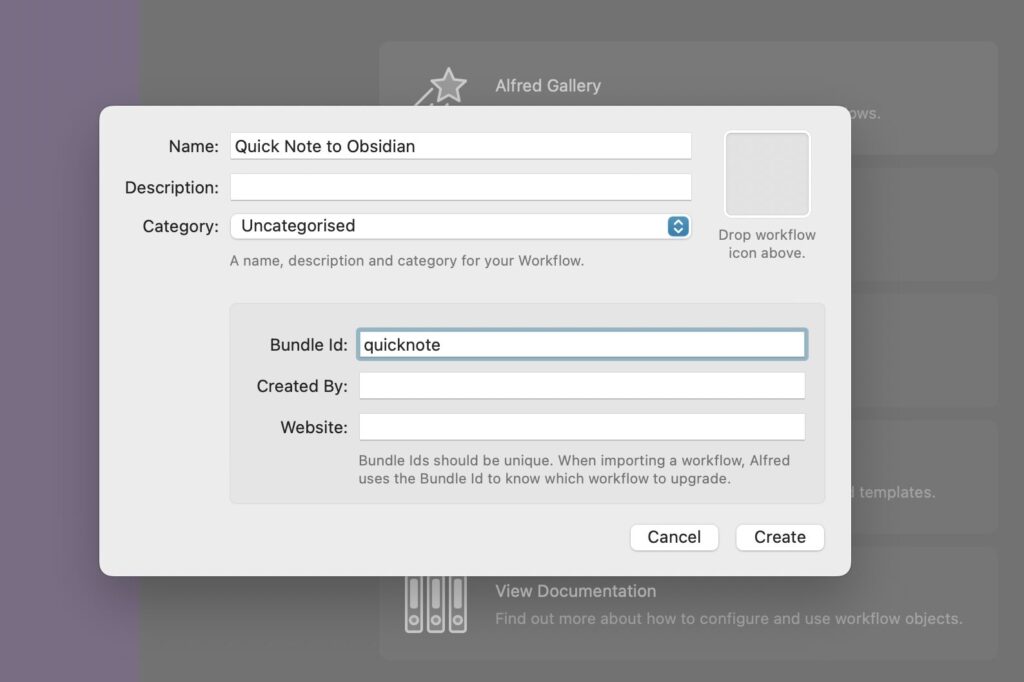Click the Name field containing Quick Note to Obsidian

[460, 146]
